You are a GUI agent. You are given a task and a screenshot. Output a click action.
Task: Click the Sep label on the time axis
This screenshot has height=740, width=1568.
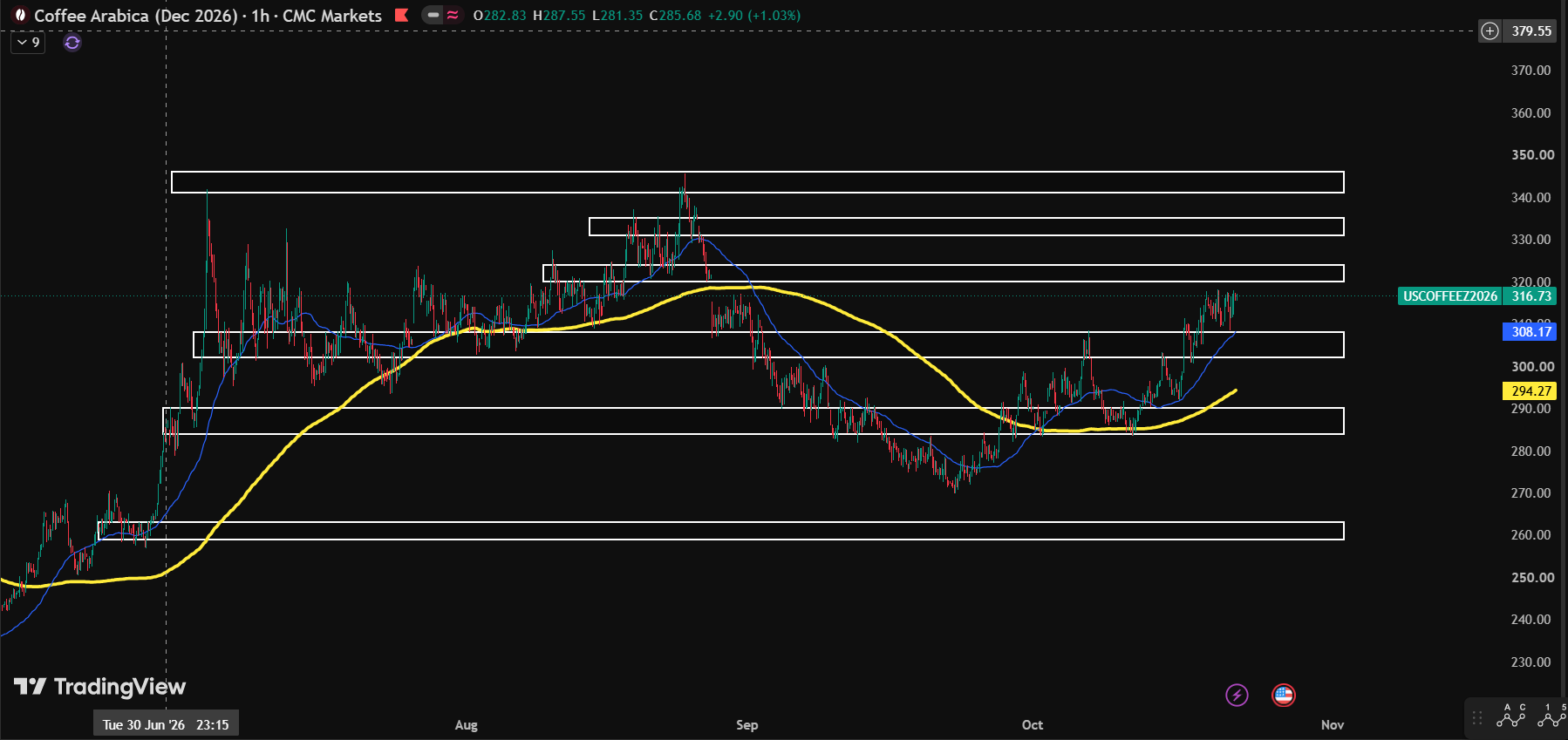(x=747, y=725)
